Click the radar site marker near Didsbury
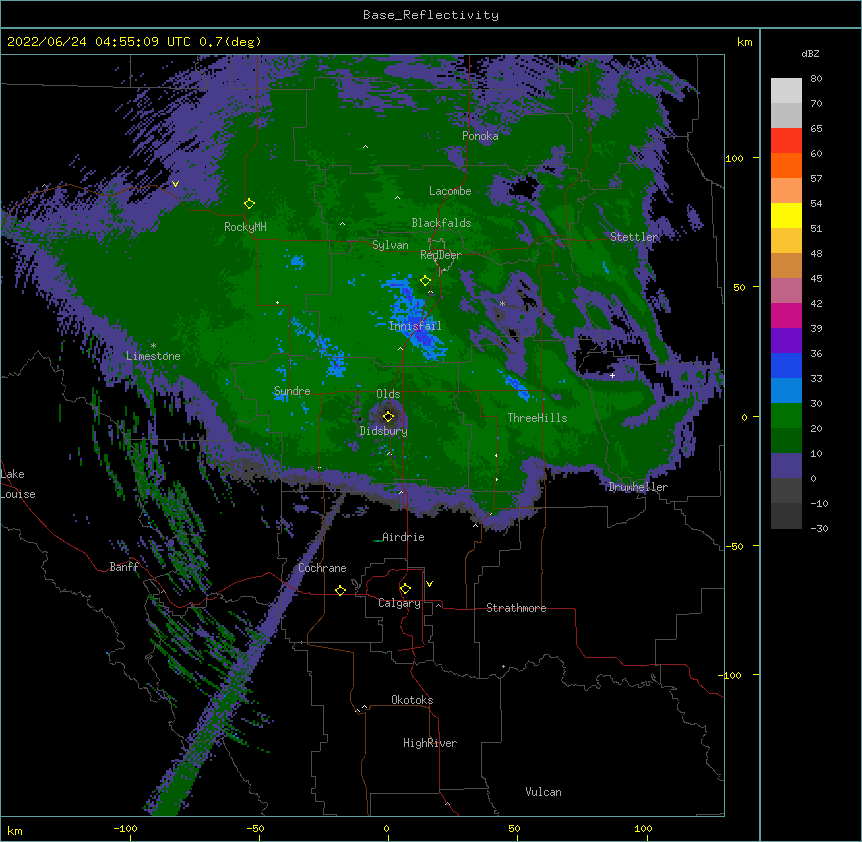Image resolution: width=862 pixels, height=842 pixels. tap(388, 416)
